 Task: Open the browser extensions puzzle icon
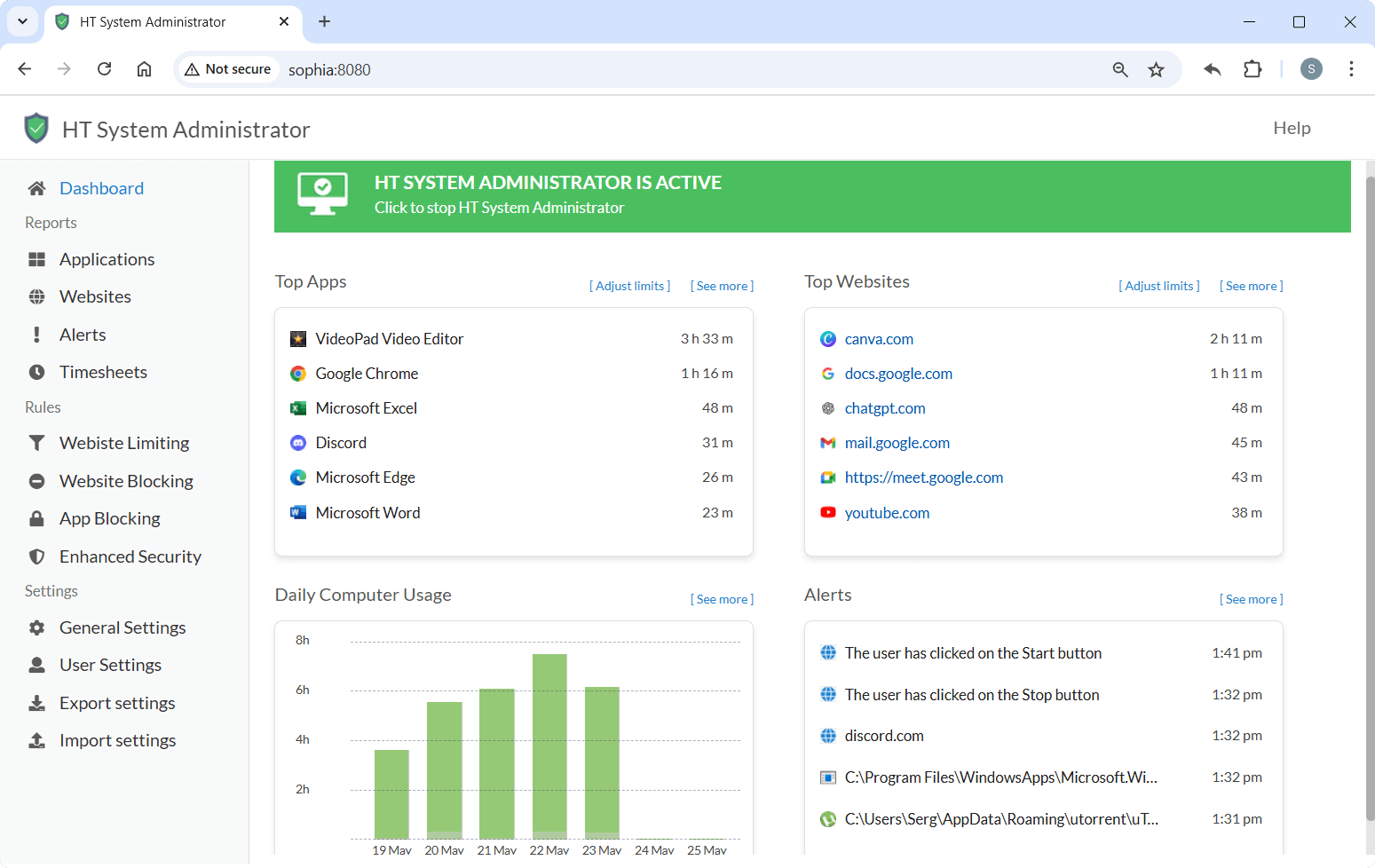1253,69
